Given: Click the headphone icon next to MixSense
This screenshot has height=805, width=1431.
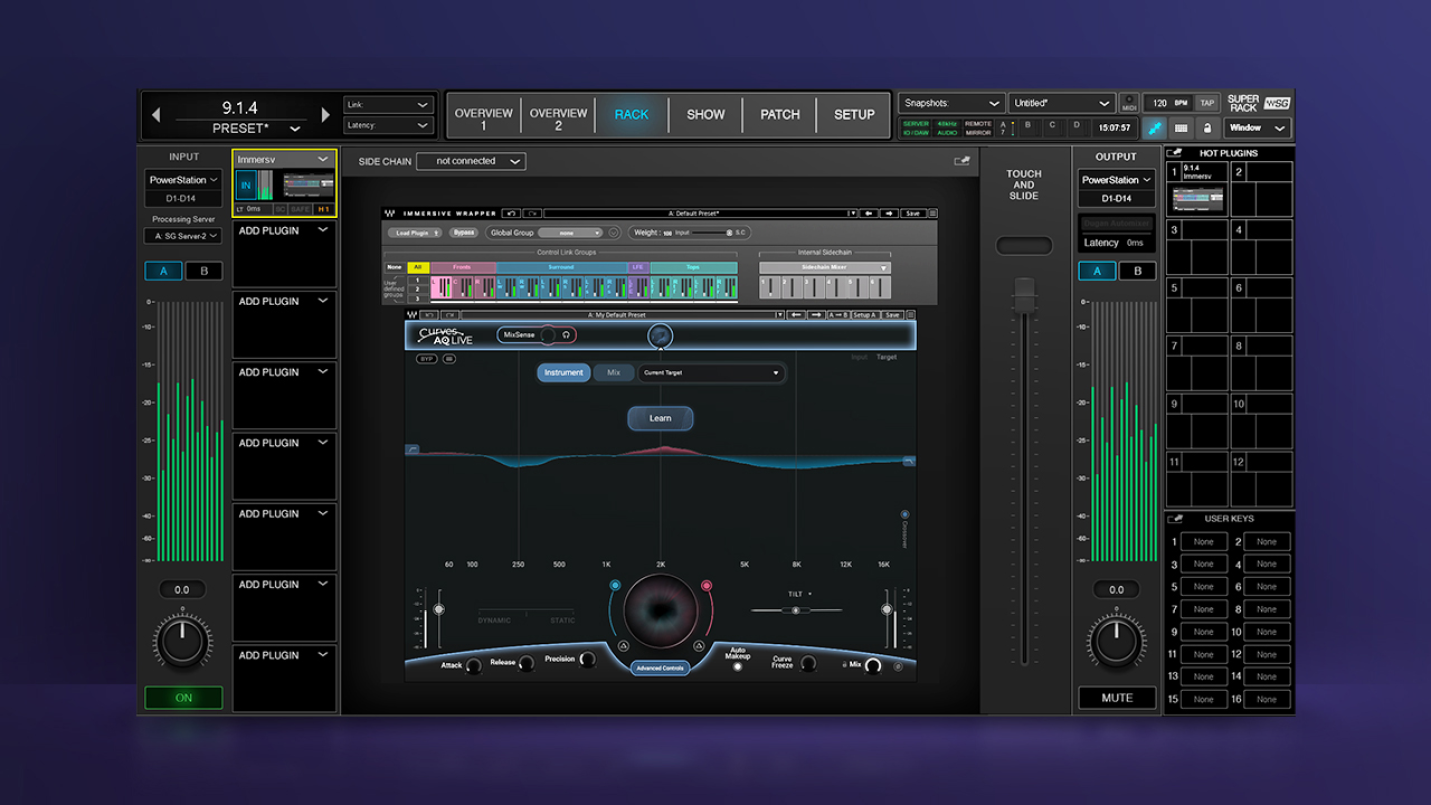Looking at the screenshot, I should coord(566,335).
